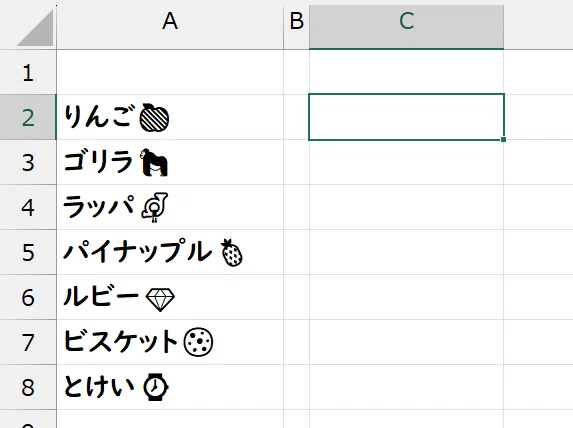Select row 4 header
This screenshot has width=573, height=428.
tap(28, 207)
